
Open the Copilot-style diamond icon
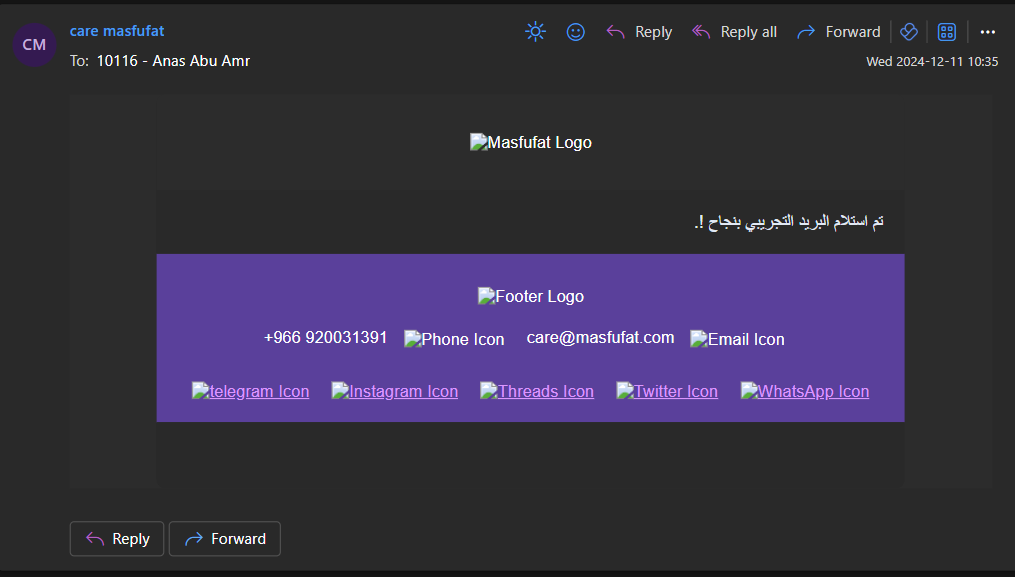pyautogui.click(x=909, y=32)
